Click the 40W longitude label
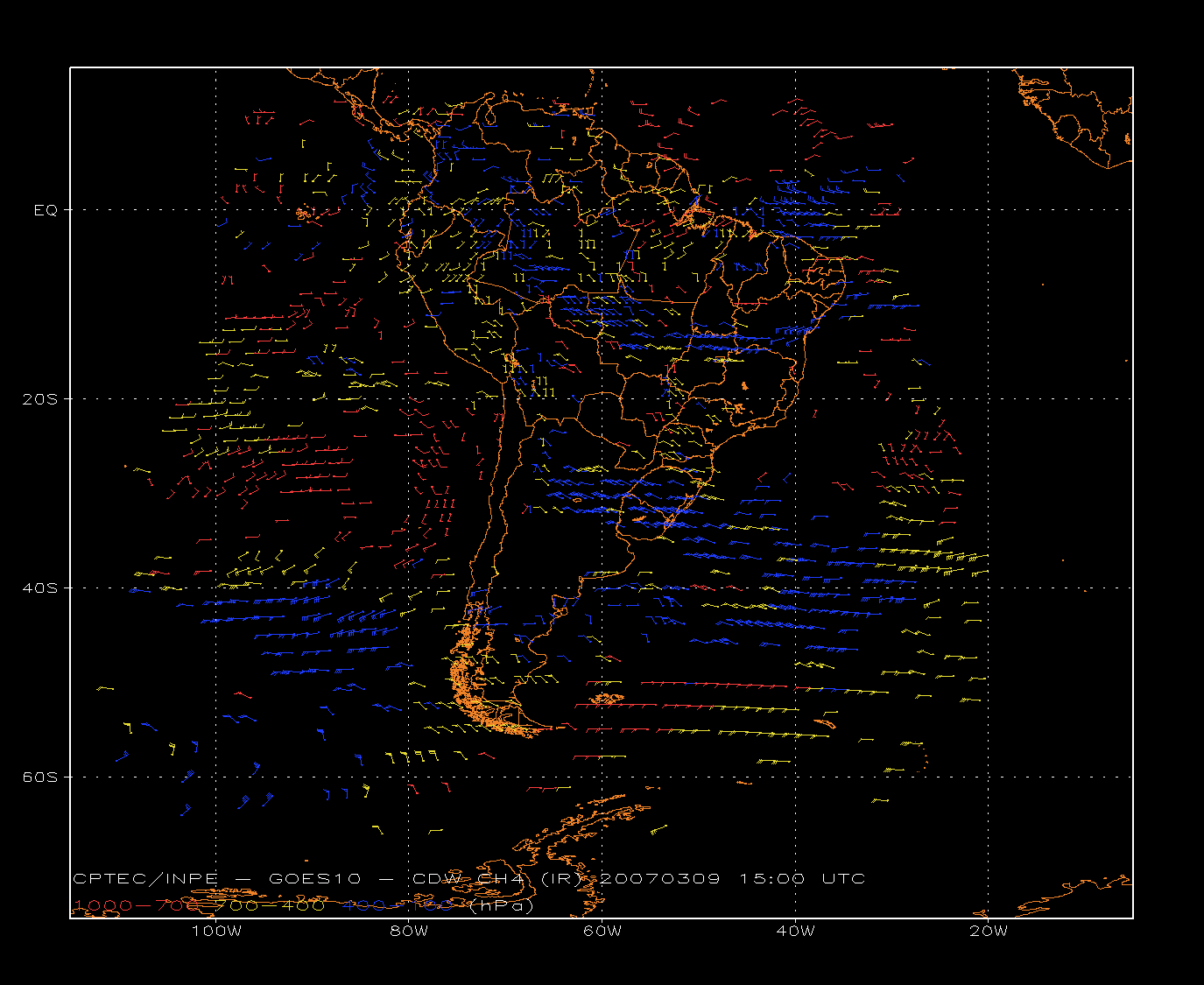The image size is (1204, 985). point(795,931)
